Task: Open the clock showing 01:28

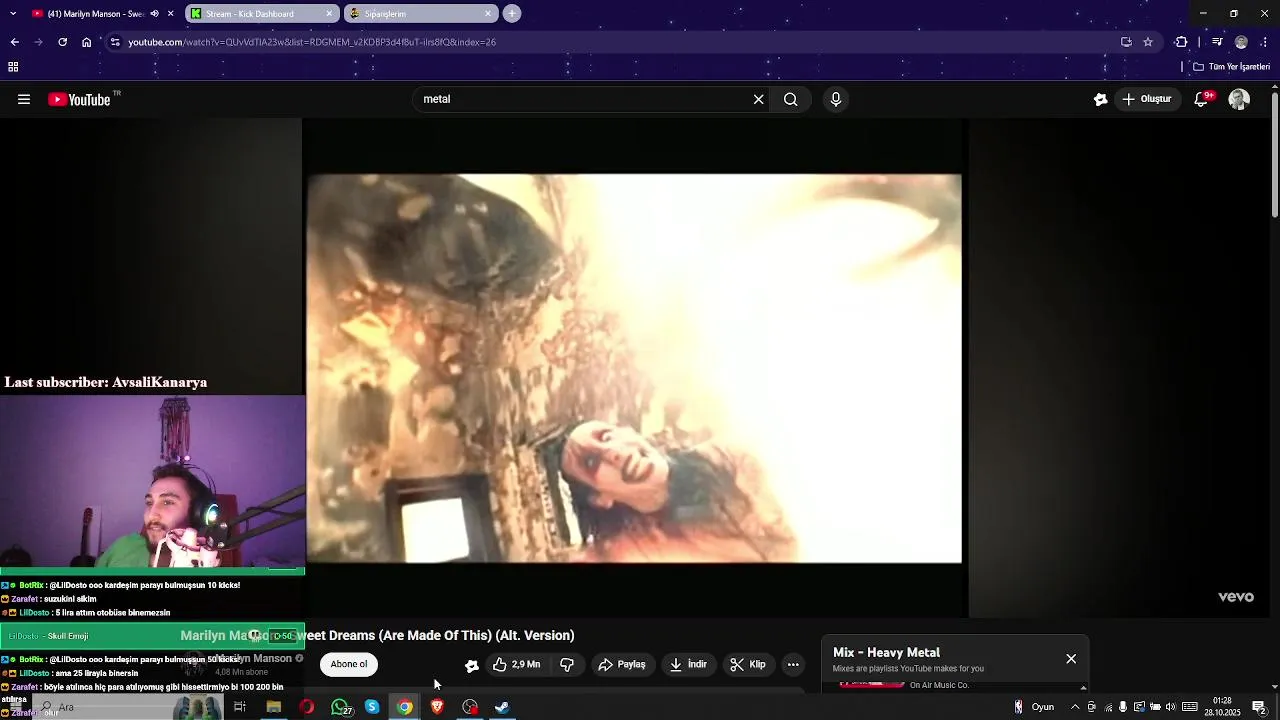Action: coord(1222,707)
